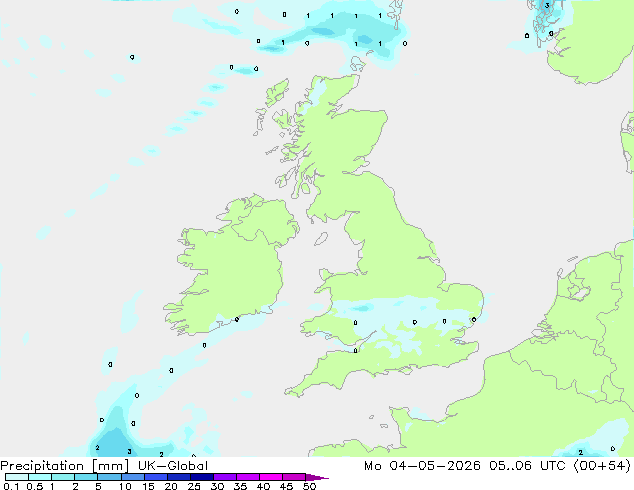Click the '45' legend scale label
634x490 pixels.
(286, 486)
